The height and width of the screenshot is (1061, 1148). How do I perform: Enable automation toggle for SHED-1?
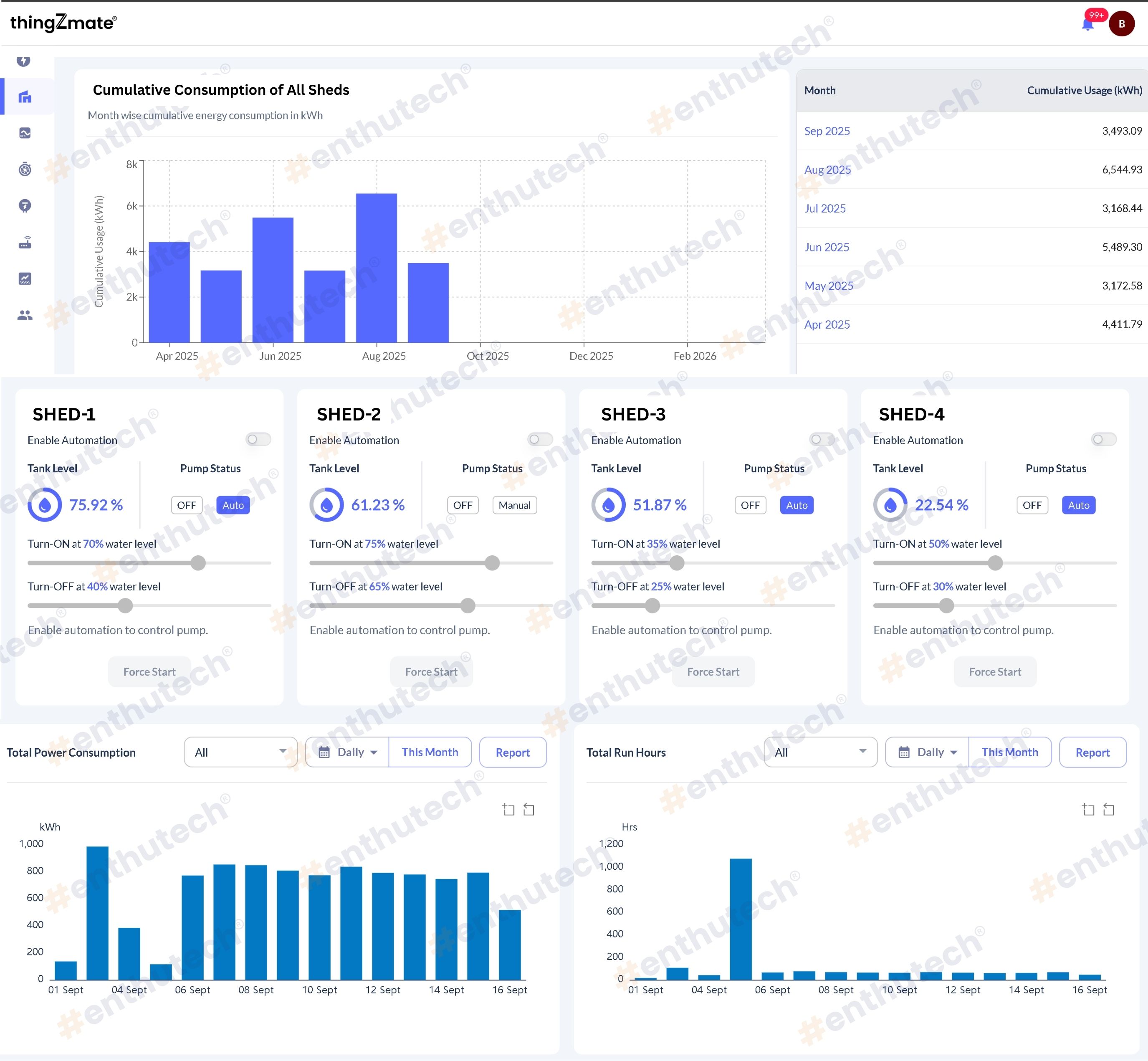click(x=258, y=439)
